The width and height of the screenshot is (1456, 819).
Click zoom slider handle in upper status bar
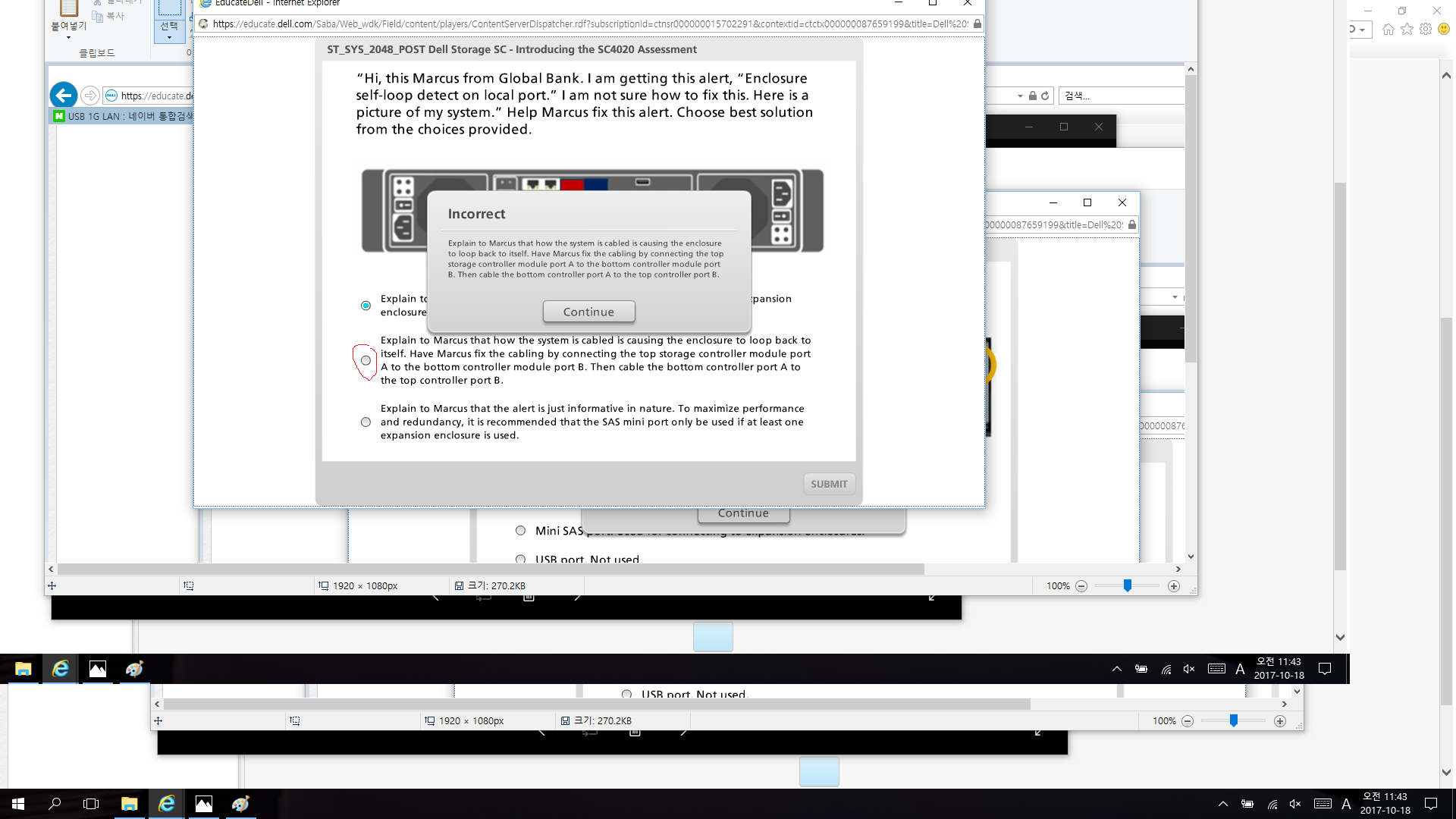1128,585
